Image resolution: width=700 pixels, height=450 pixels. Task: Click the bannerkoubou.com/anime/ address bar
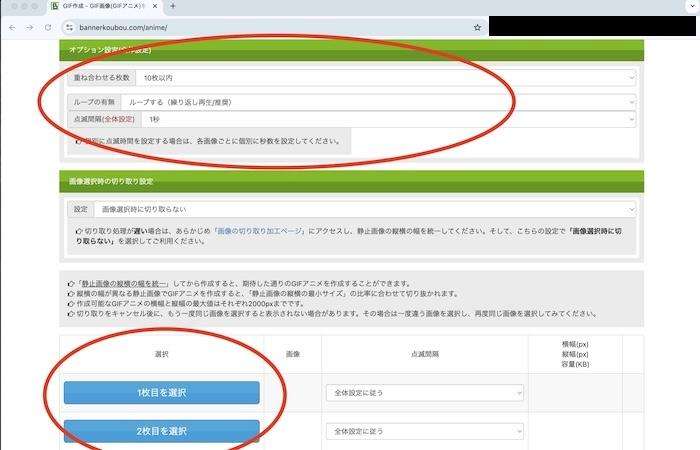[273, 28]
